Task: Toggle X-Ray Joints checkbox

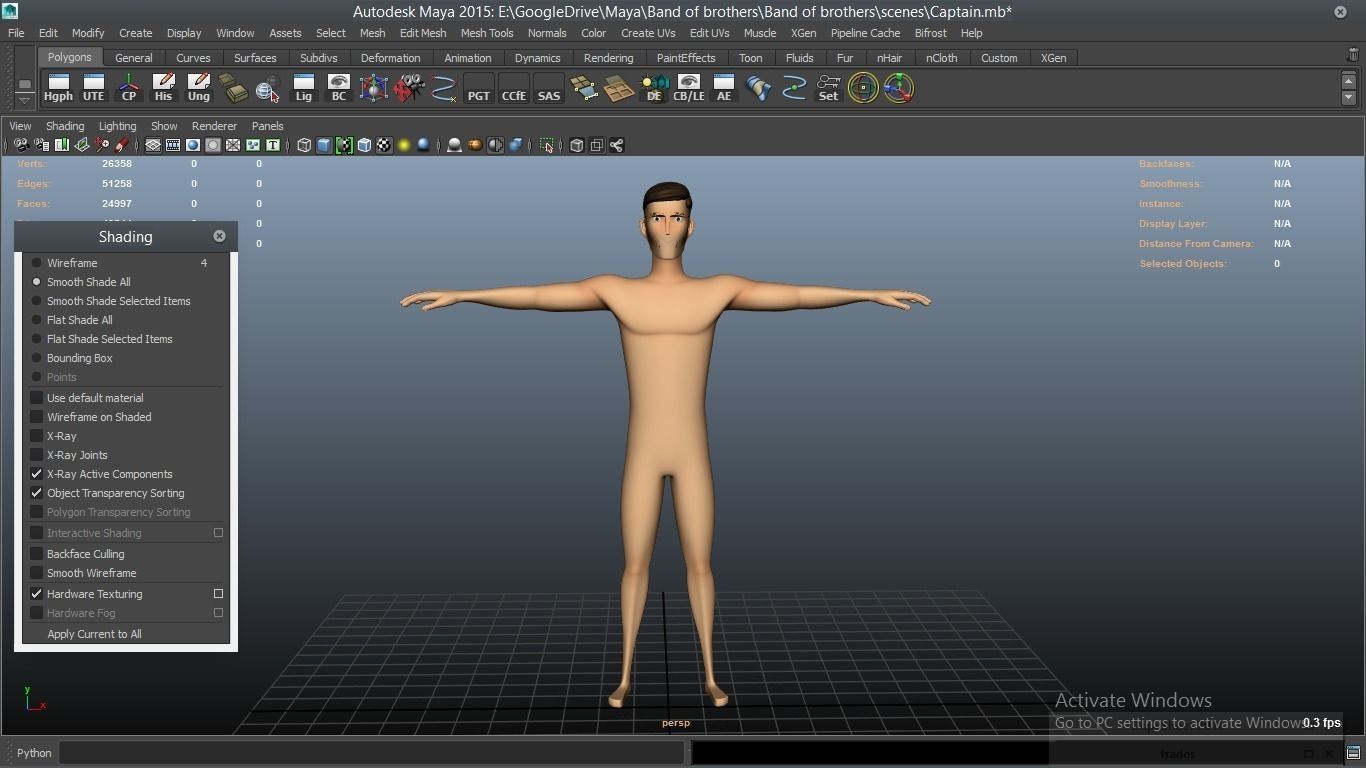Action: click(37, 455)
